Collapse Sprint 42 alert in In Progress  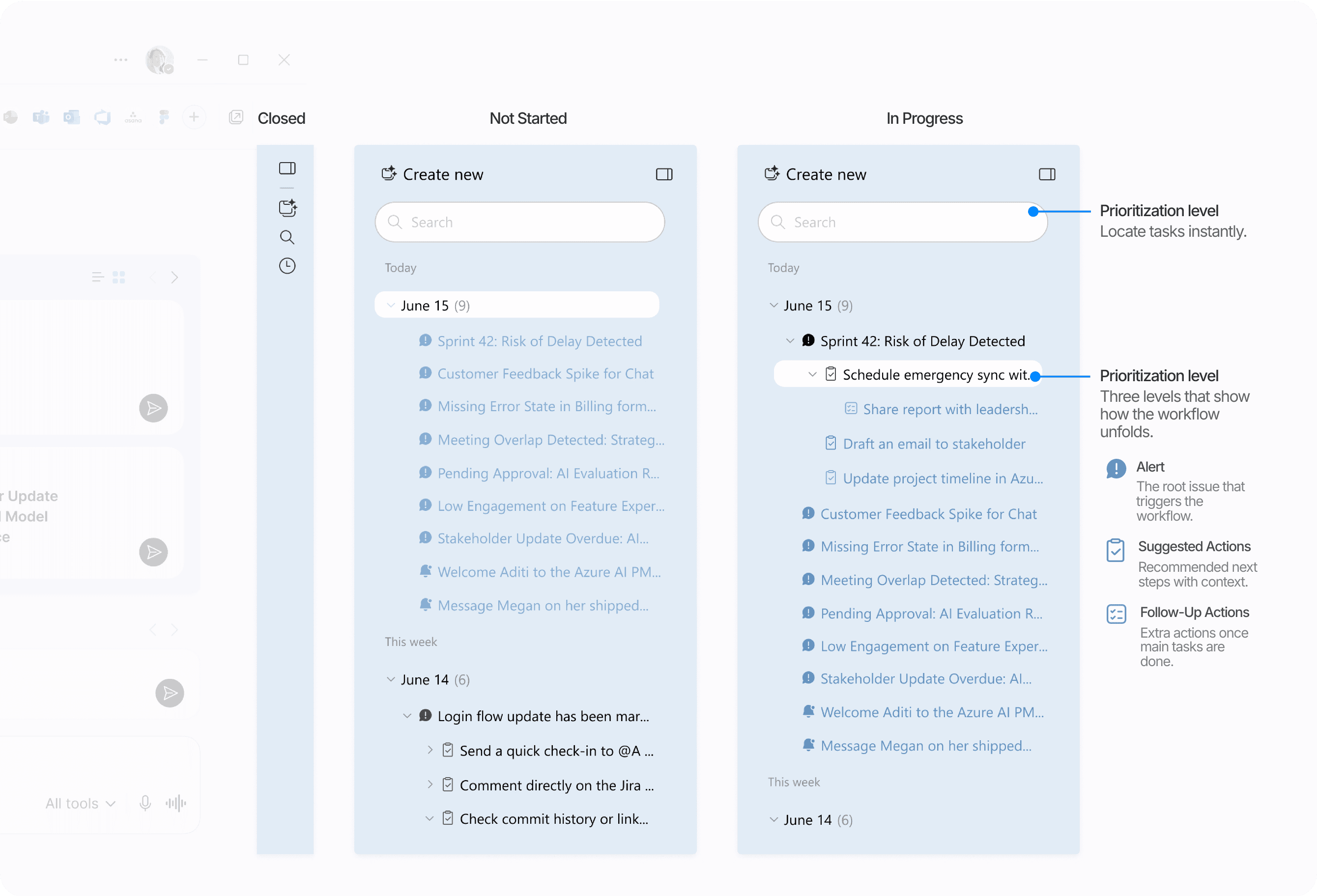[790, 341]
